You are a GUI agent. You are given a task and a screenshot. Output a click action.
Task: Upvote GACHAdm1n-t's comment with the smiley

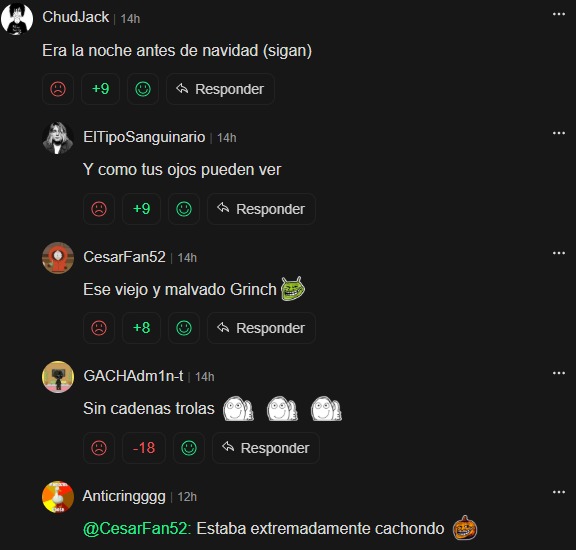click(x=189, y=448)
